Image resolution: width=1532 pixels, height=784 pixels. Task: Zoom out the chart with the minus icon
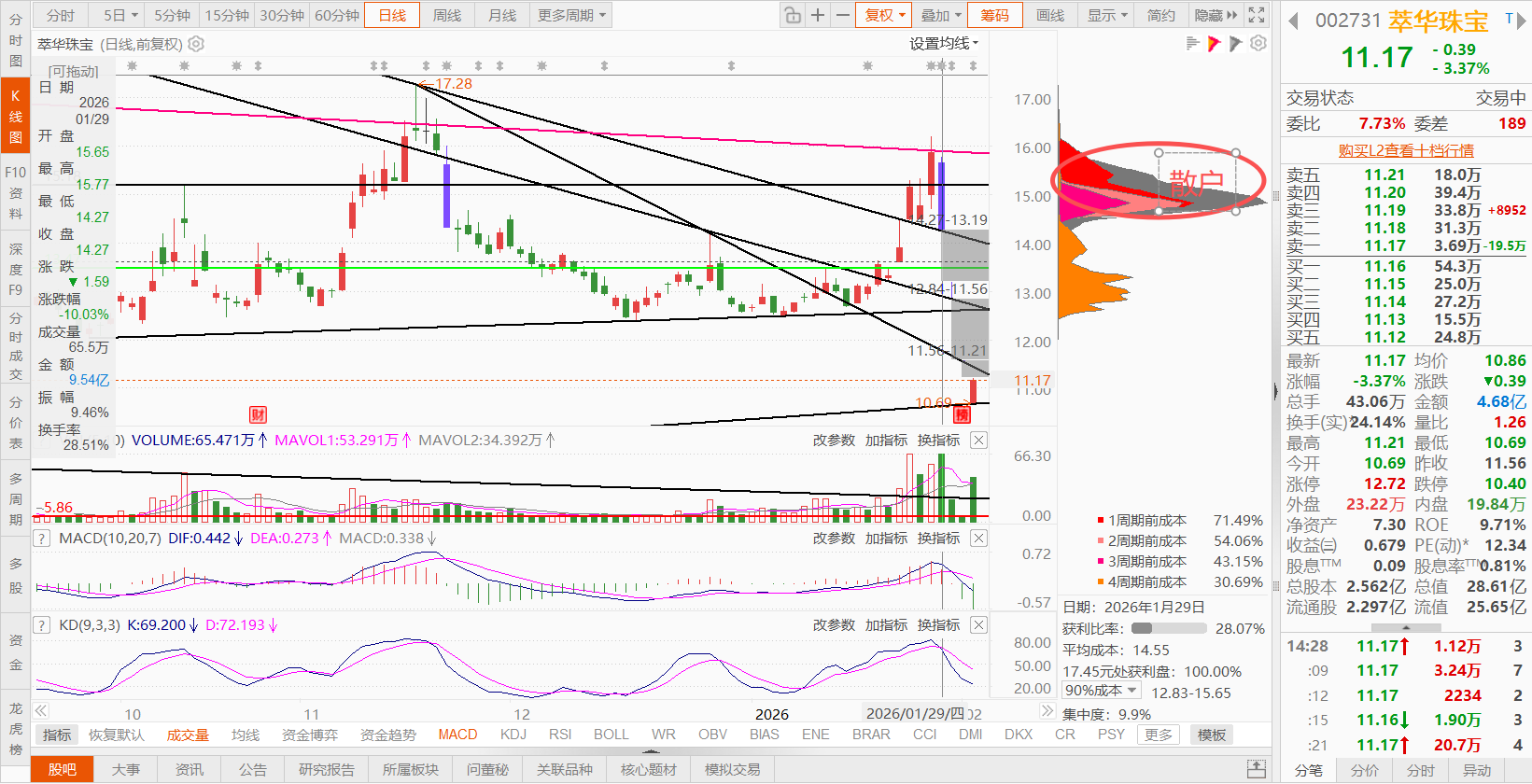(842, 15)
